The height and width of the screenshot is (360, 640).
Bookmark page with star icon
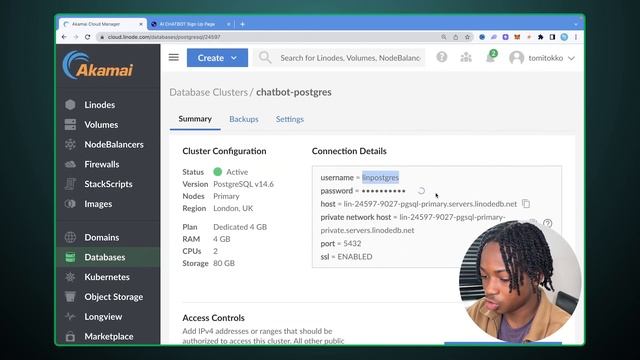tap(467, 37)
